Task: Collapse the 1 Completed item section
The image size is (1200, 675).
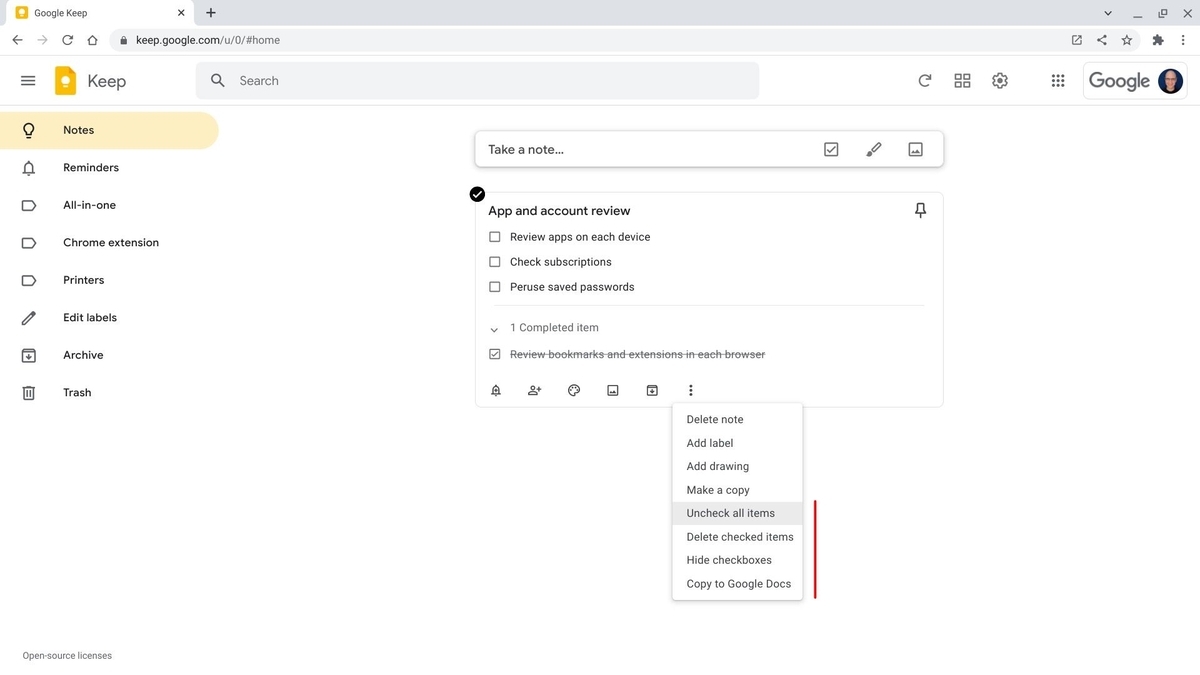Action: [493, 329]
